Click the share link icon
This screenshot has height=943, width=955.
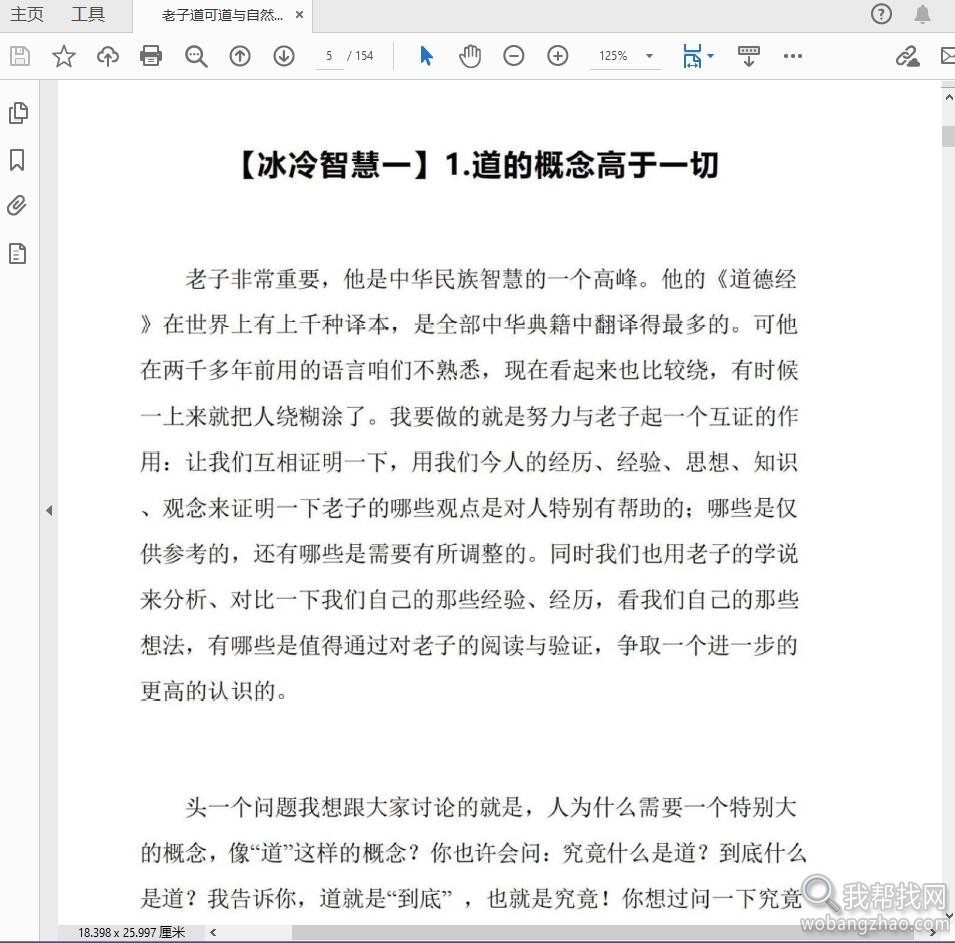tap(907, 56)
